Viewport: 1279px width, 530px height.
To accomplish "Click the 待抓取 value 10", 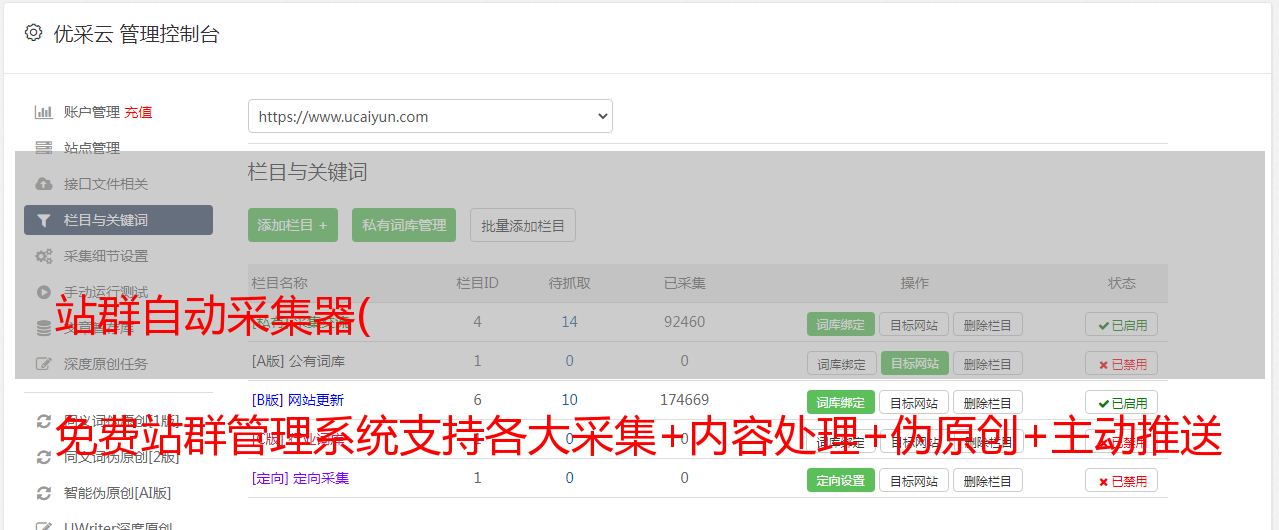I will (569, 400).
